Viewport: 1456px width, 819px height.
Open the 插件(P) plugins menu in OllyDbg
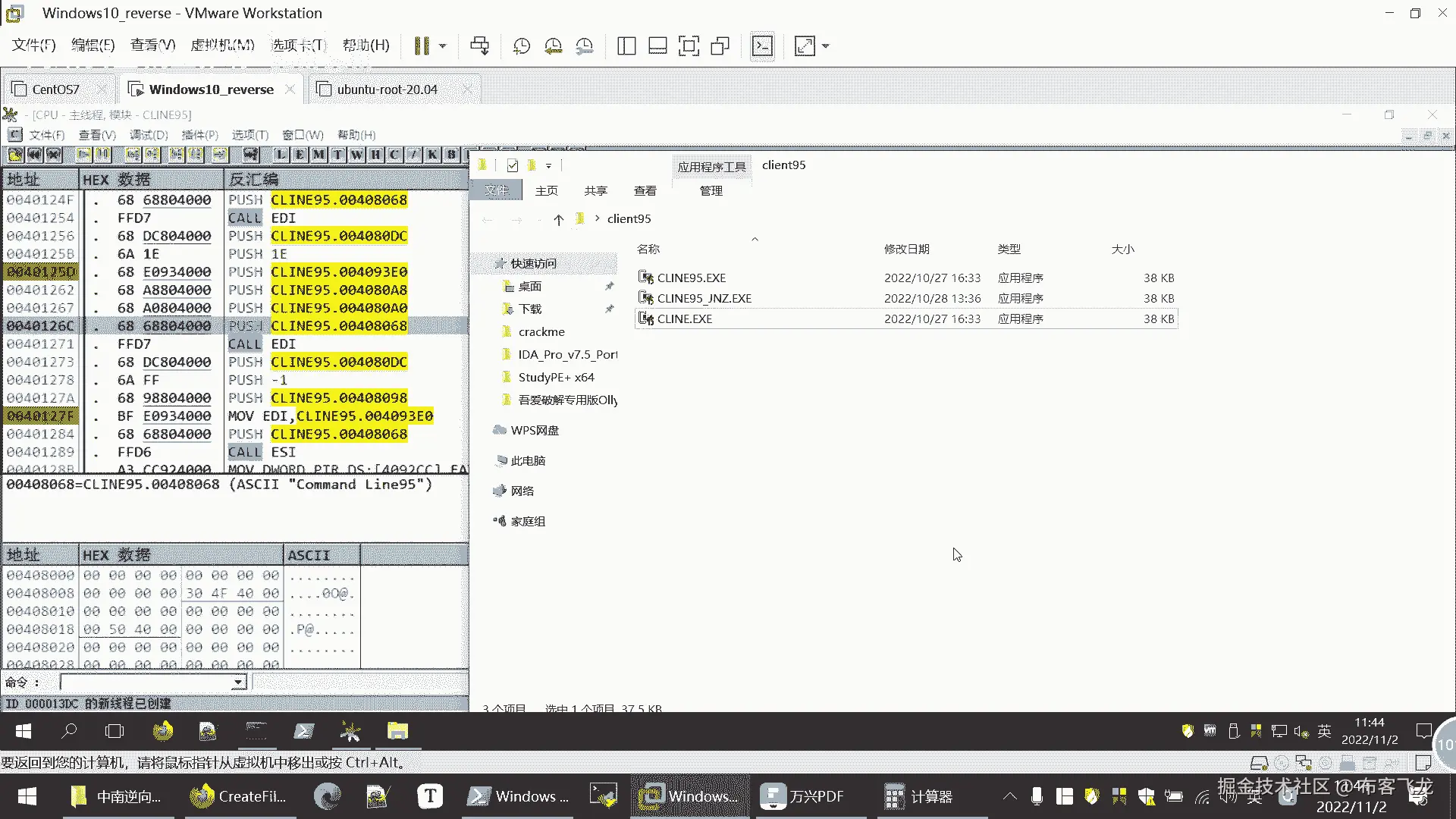point(199,135)
